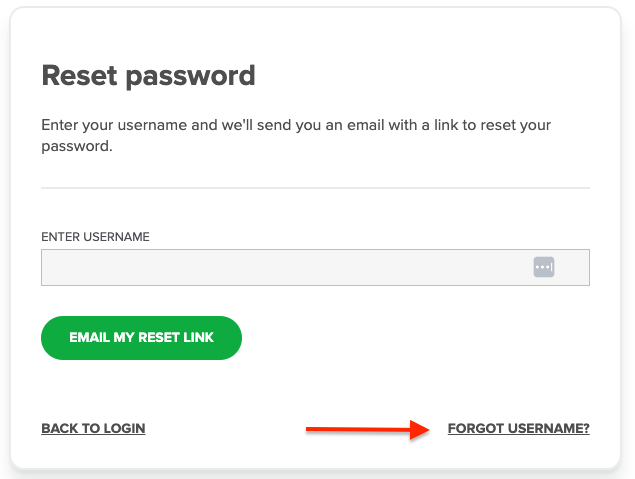Click the horizontal divider below the instructions
The width and height of the screenshot is (635, 479).
pyautogui.click(x=315, y=188)
